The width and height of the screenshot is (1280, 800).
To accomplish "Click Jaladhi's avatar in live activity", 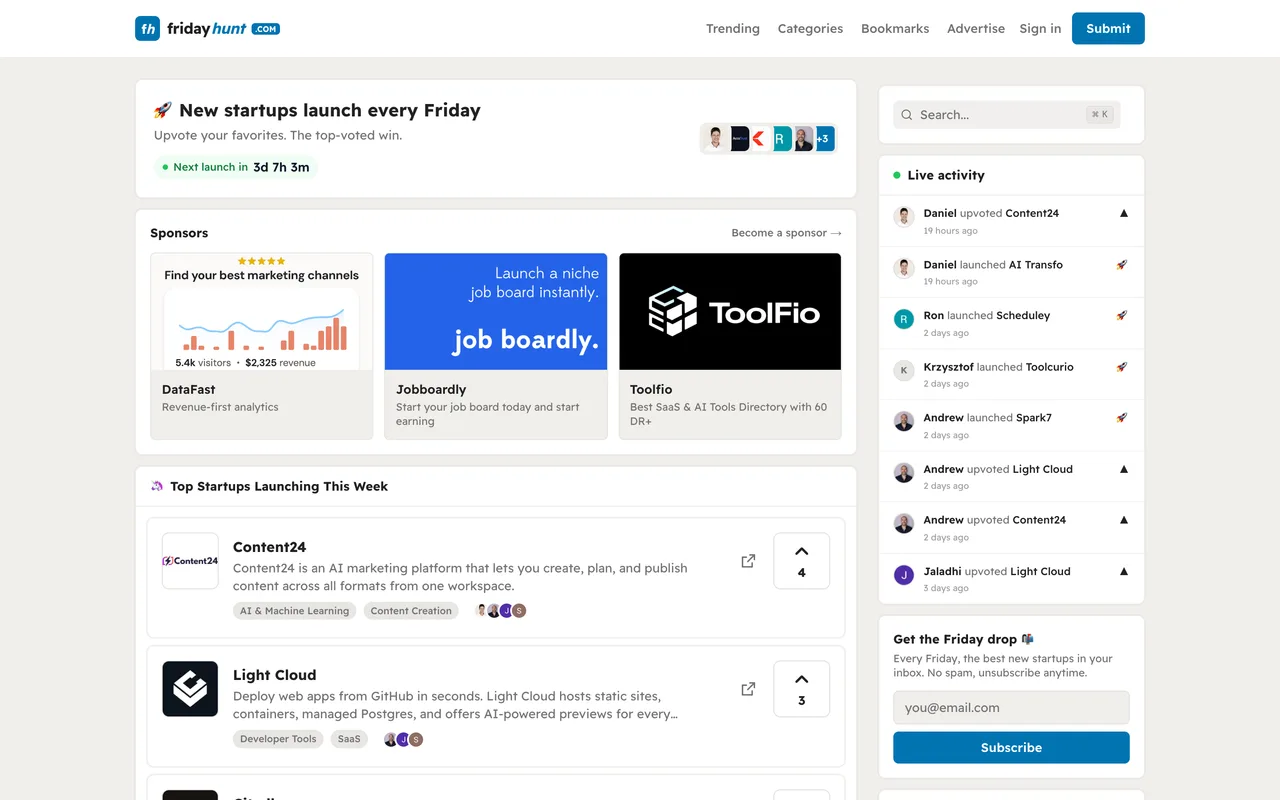I will (904, 575).
